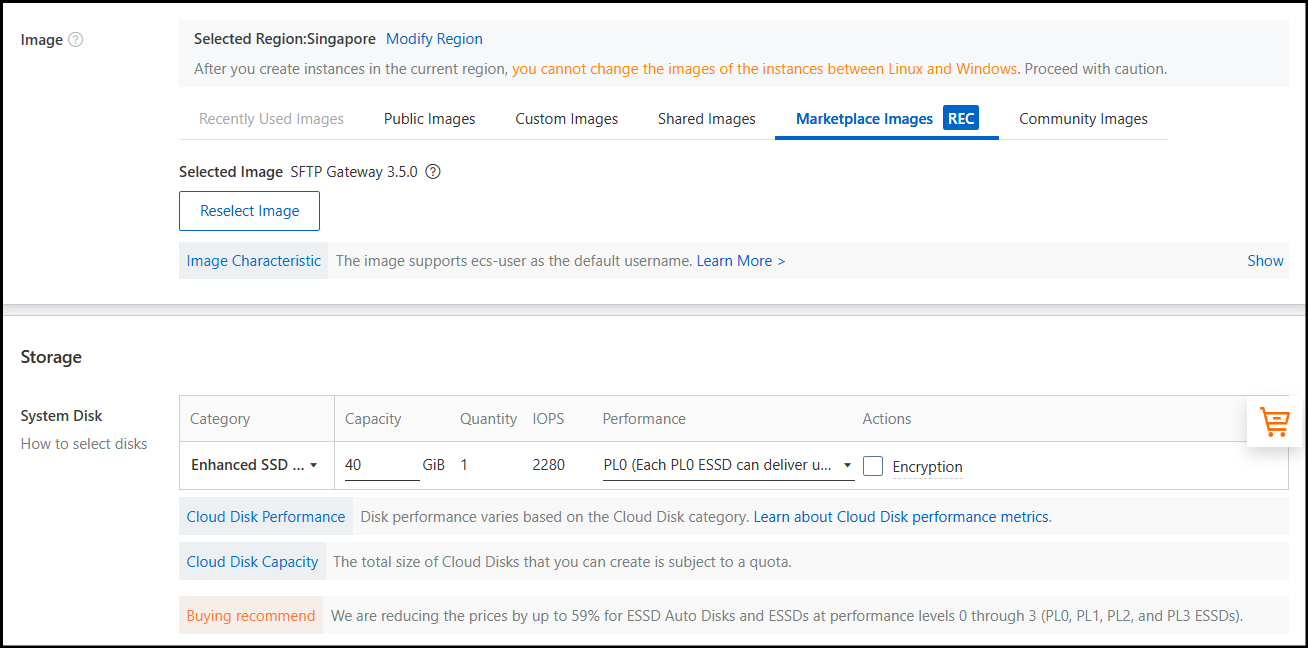This screenshot has width=1308, height=648.
Task: Click the REC badge on Marketplace Images
Action: click(960, 119)
